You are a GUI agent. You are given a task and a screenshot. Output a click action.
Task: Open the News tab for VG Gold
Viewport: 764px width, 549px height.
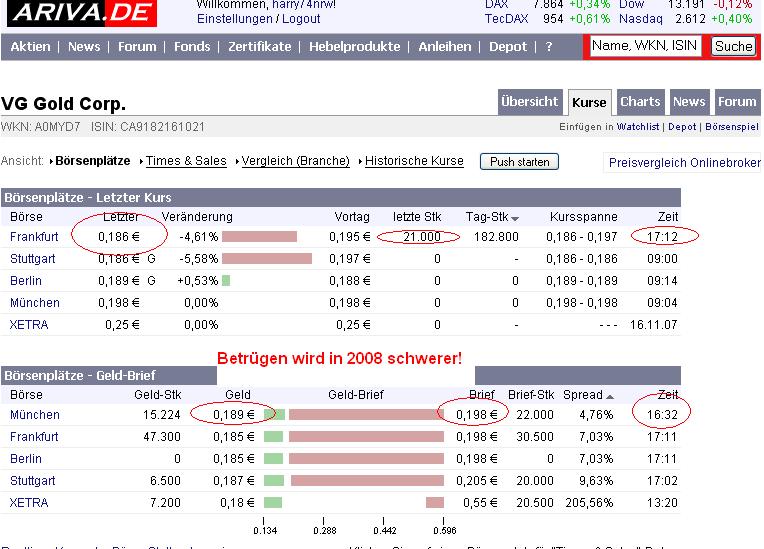(x=689, y=102)
